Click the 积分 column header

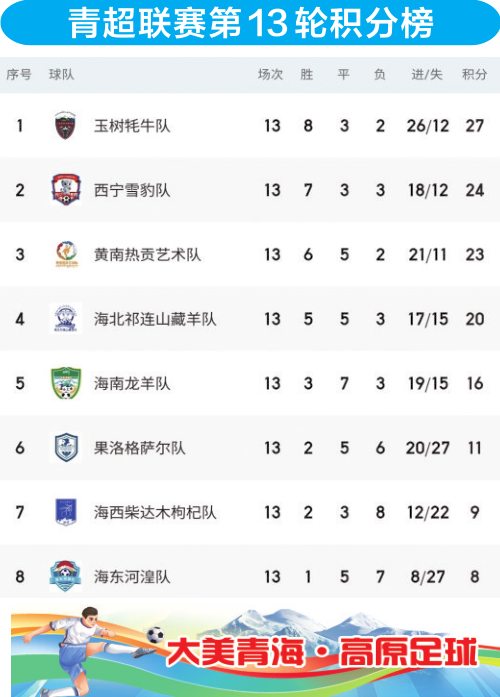(x=474, y=74)
